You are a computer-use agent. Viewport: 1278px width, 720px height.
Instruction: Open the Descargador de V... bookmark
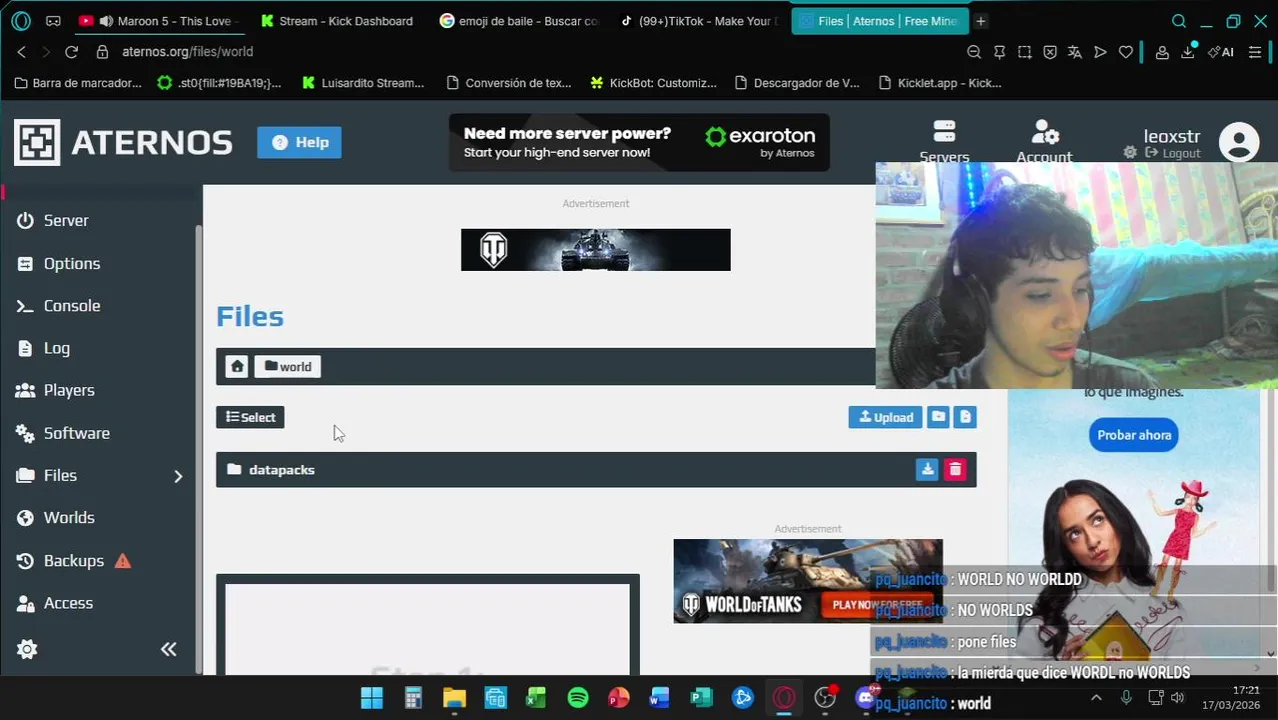point(797,83)
